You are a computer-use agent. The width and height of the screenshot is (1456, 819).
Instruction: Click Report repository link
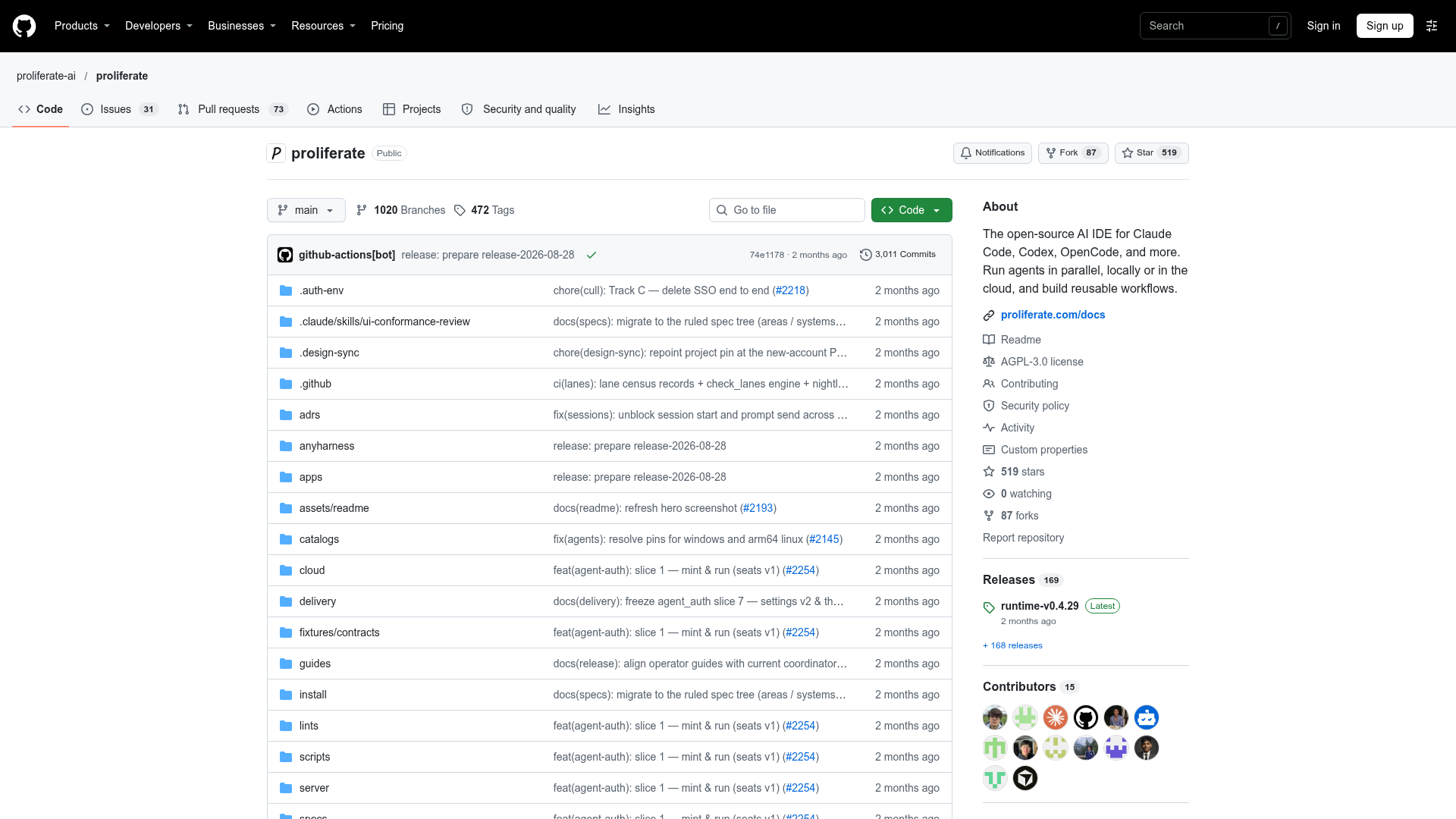click(1023, 538)
